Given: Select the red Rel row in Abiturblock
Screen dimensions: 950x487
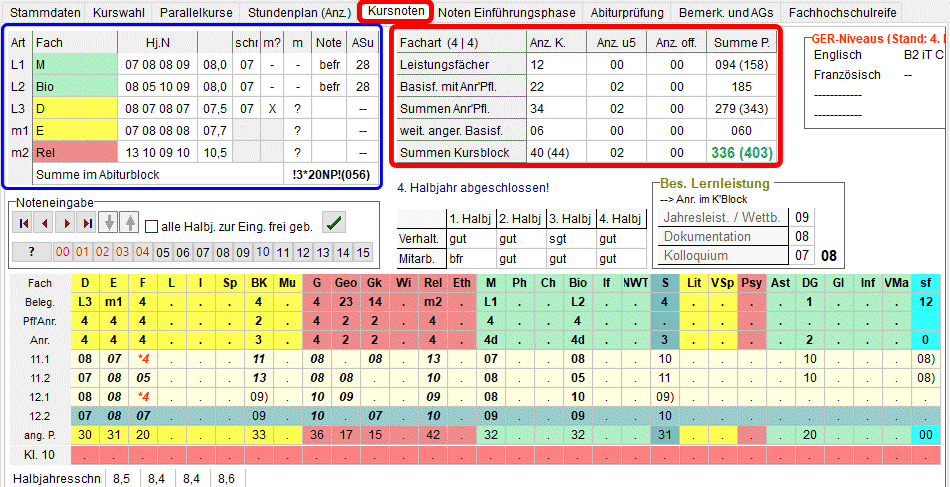Looking at the screenshot, I should tap(73, 152).
